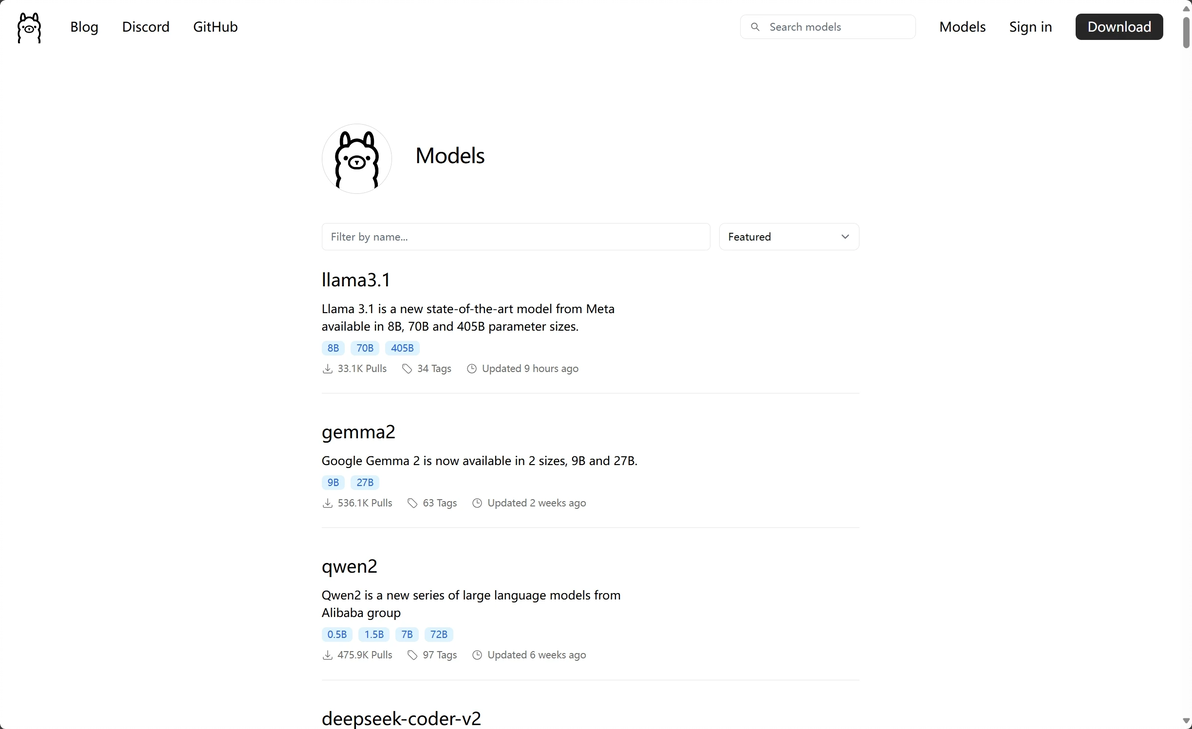
Task: Click the clock icon by Updated 6 weeks ago
Action: [x=477, y=655]
